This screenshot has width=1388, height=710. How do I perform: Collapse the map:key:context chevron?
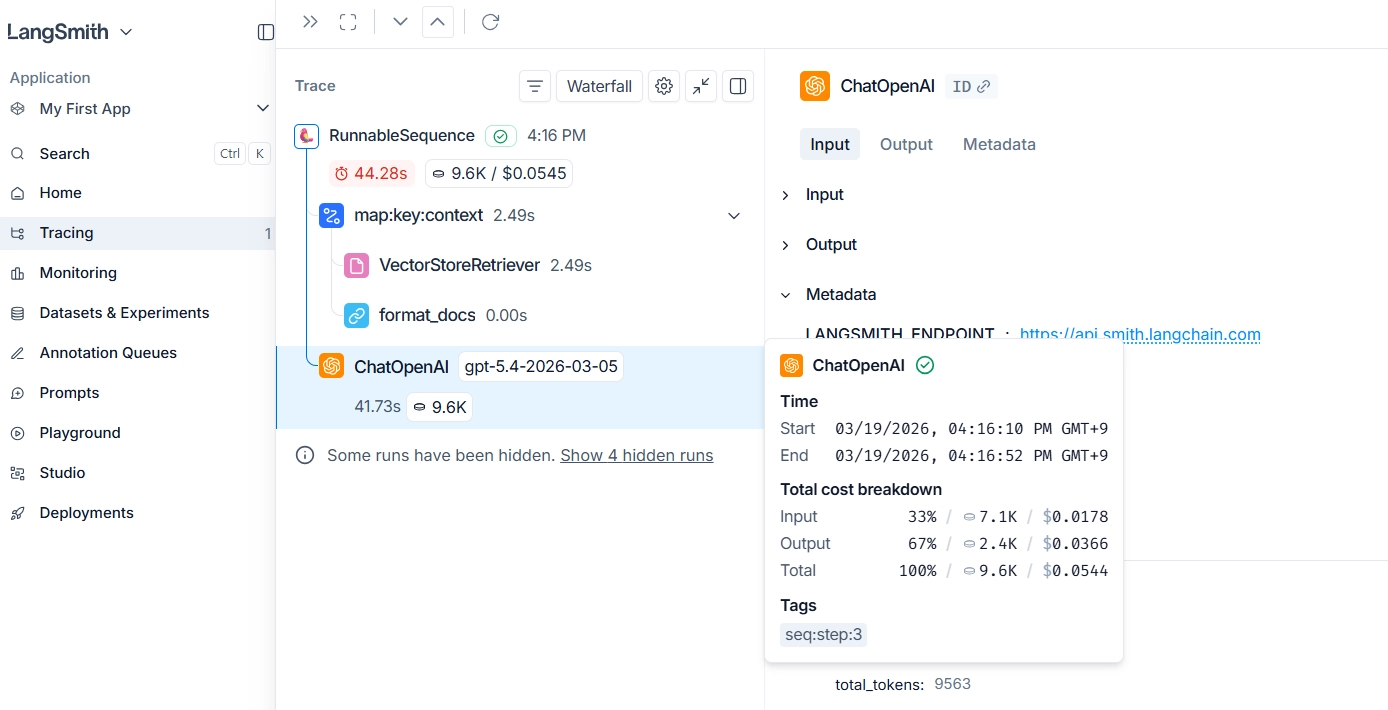pyautogui.click(x=734, y=216)
